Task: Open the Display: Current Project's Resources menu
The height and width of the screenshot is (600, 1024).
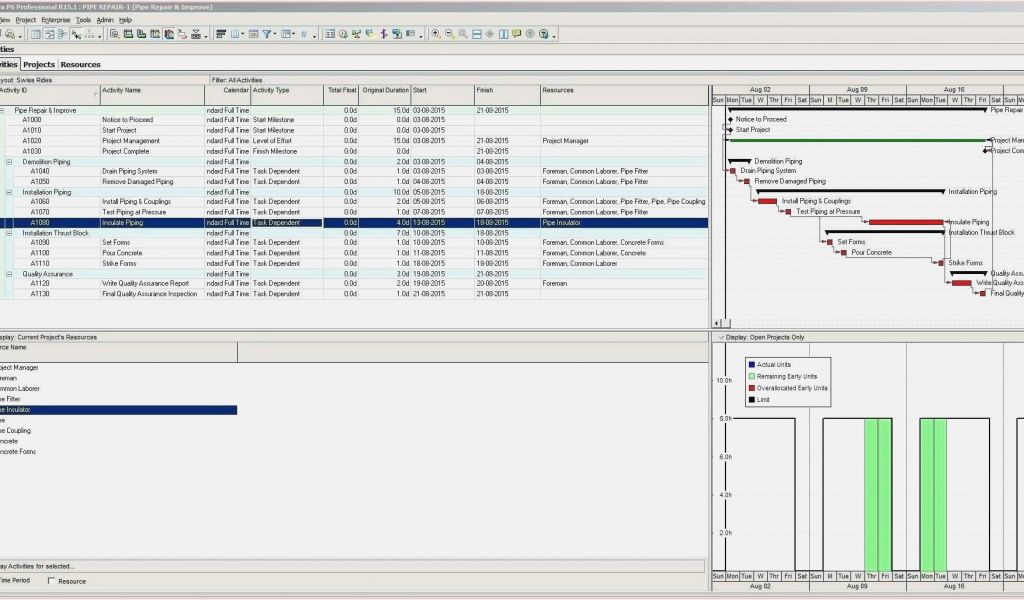Action: pos(48,337)
